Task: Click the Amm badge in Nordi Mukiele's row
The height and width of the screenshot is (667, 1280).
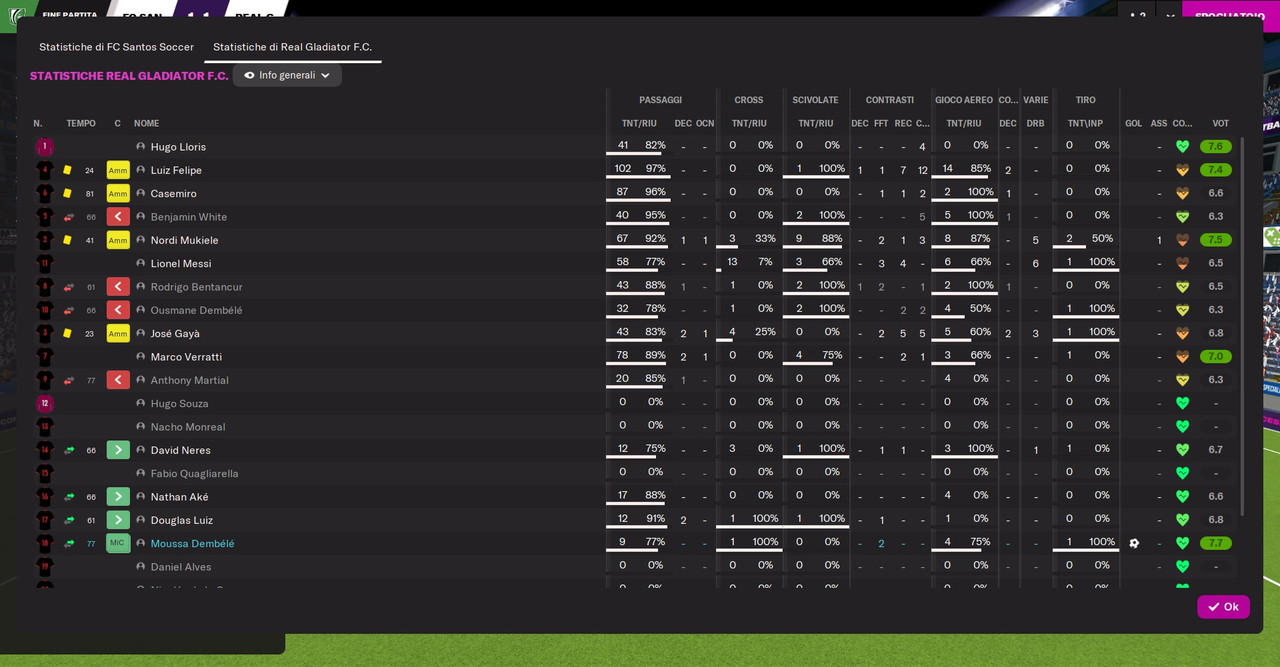Action: [x=118, y=240]
